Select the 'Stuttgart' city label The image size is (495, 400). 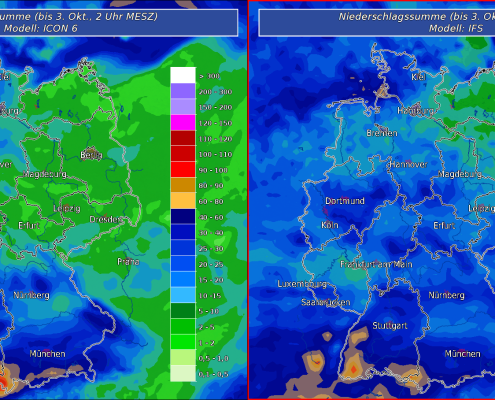[390, 326]
